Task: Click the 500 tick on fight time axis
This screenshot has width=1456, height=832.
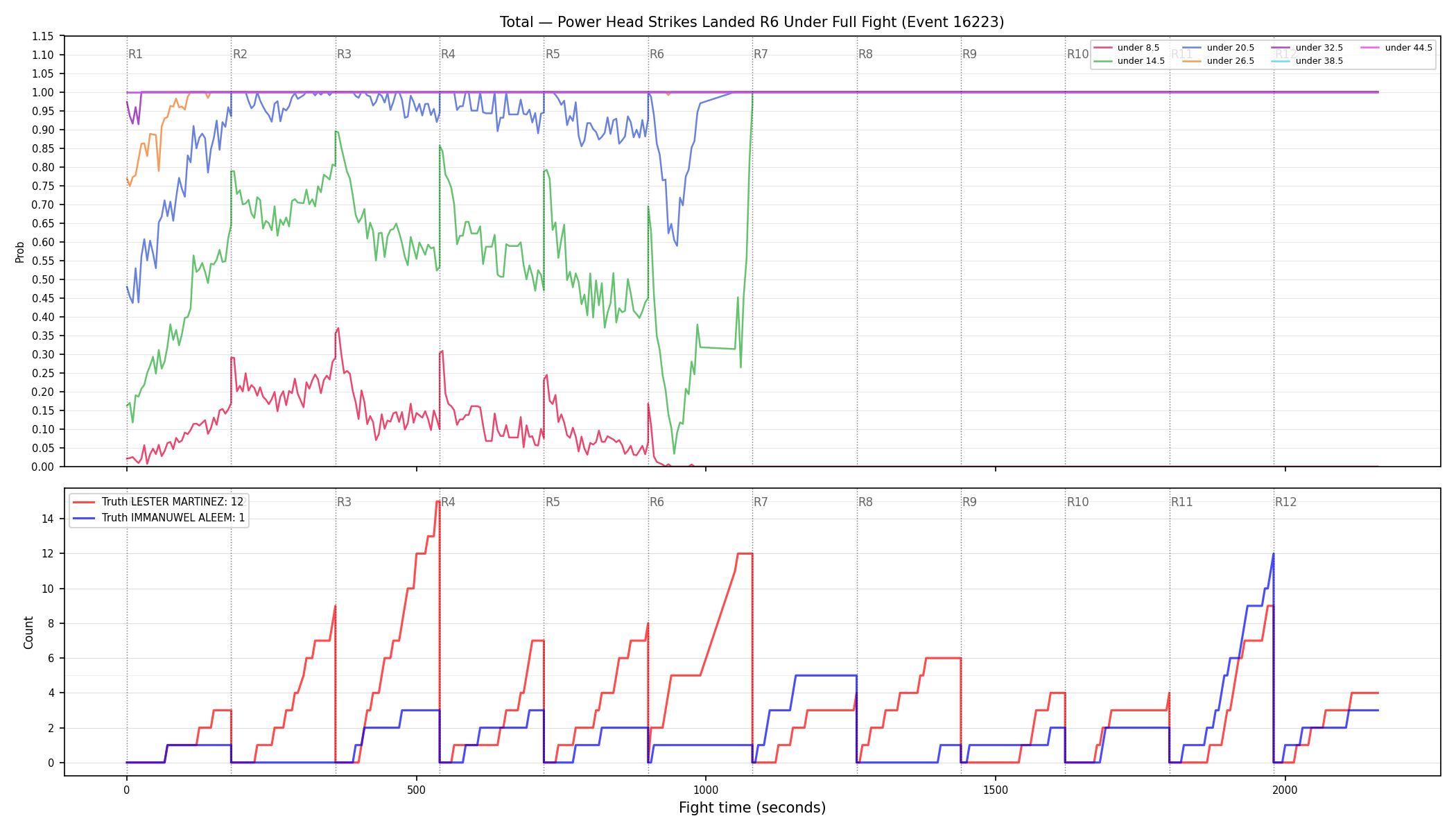Action: (416, 790)
